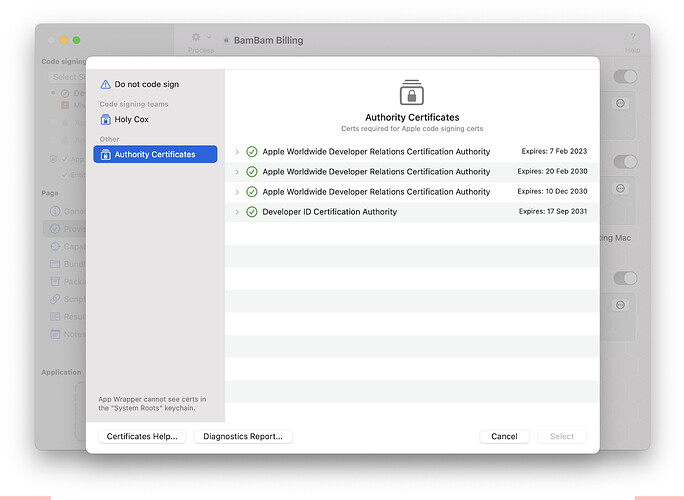The width and height of the screenshot is (684, 500).
Task: Click the Notes icon in background sidebar
Action: coord(55,334)
